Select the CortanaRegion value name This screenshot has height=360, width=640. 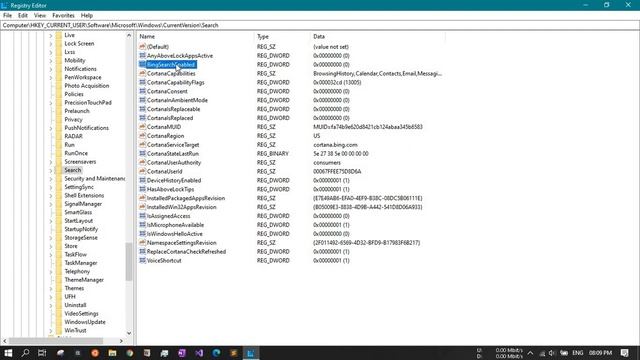coord(165,136)
